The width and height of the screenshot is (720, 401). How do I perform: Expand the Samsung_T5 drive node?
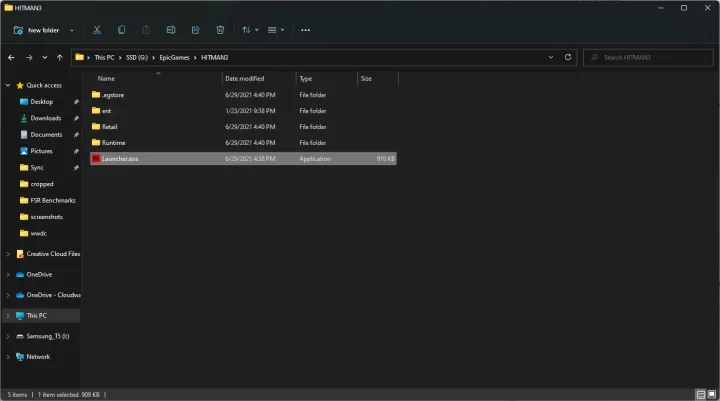point(8,336)
